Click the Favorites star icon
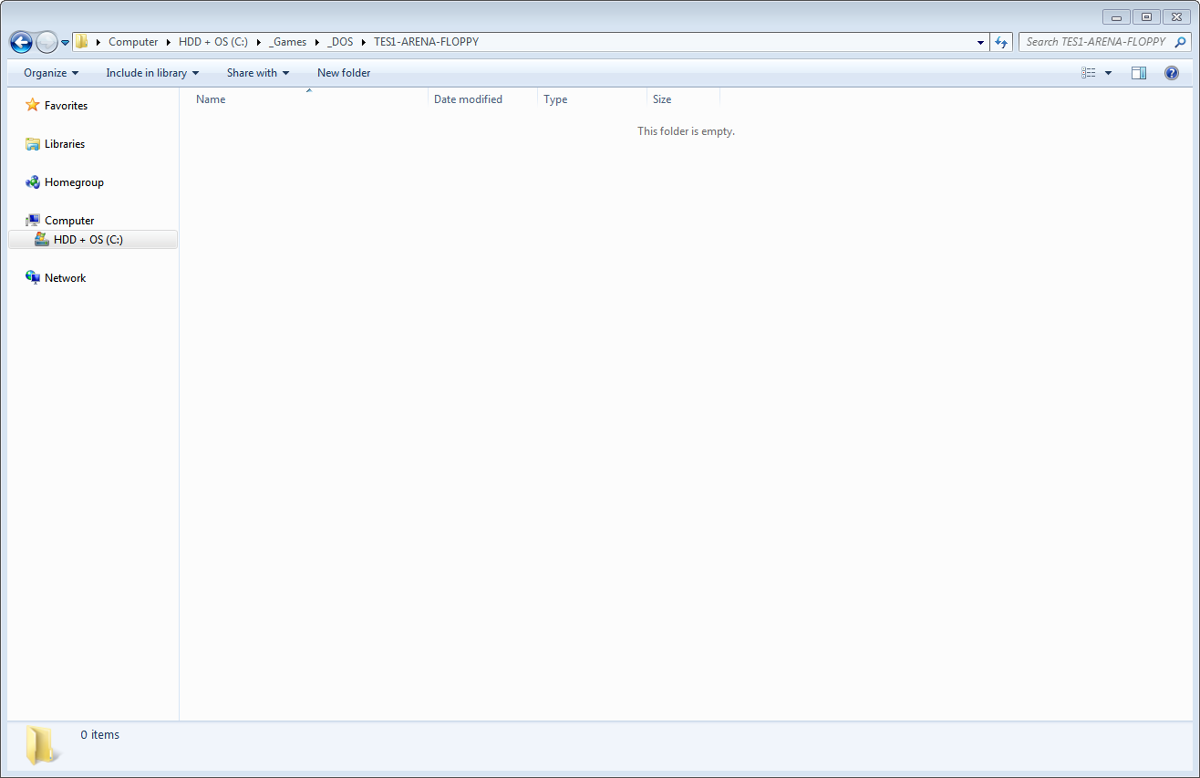The height and width of the screenshot is (778, 1200). tap(32, 105)
